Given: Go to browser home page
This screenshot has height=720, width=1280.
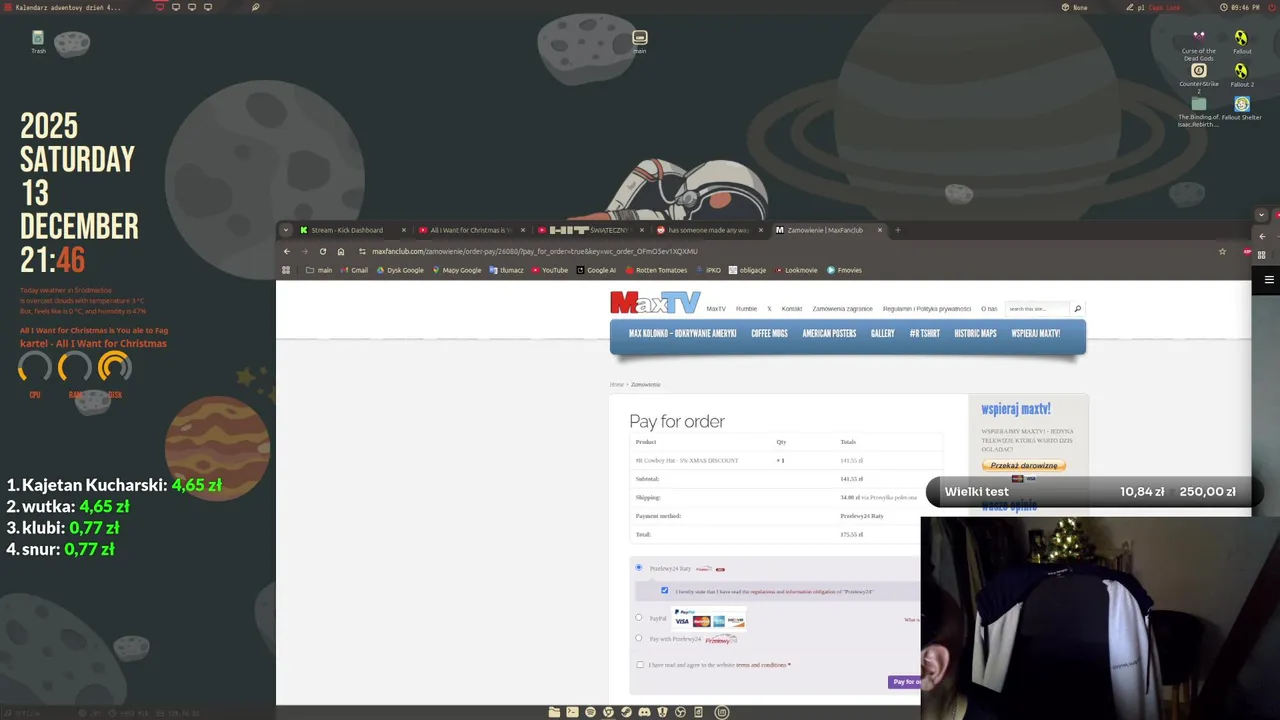Looking at the screenshot, I should click(340, 251).
